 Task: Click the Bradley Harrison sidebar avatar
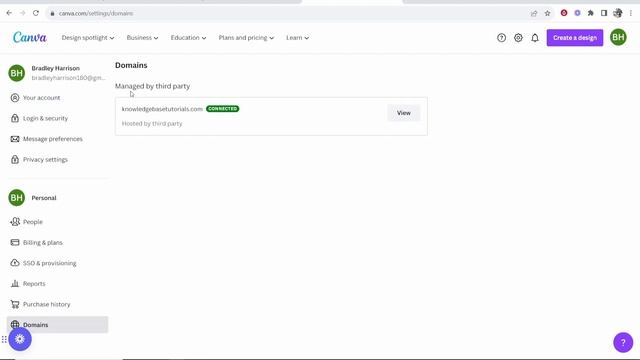[17, 73]
